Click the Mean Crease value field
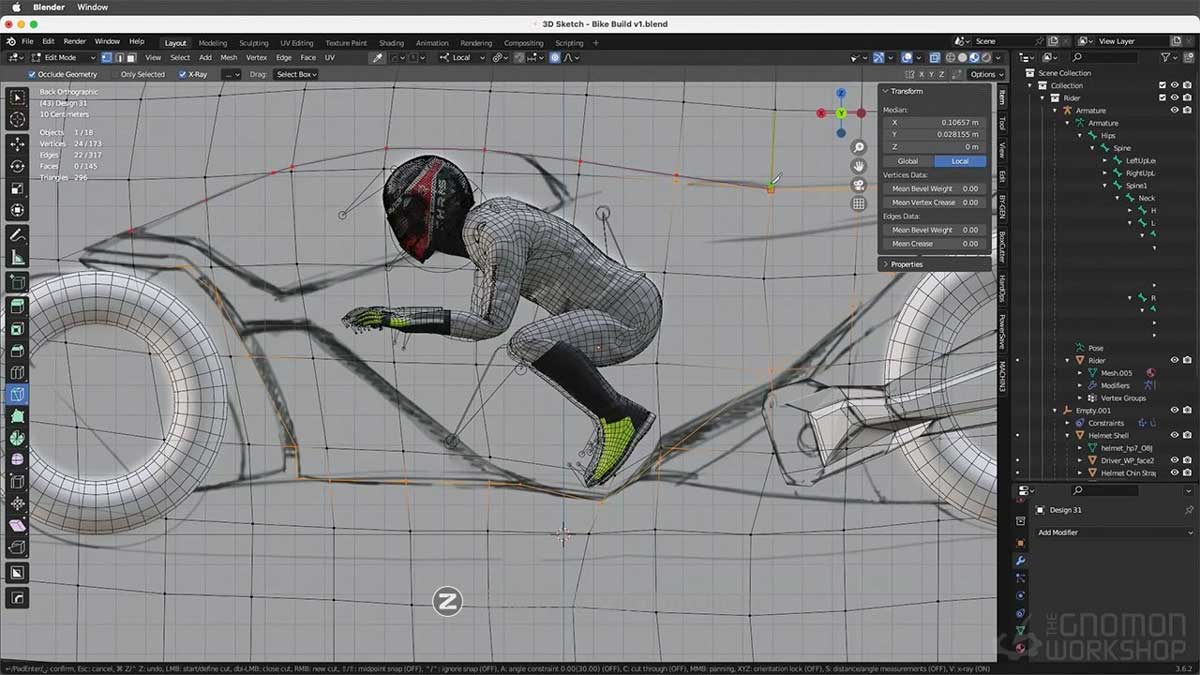 [940, 243]
